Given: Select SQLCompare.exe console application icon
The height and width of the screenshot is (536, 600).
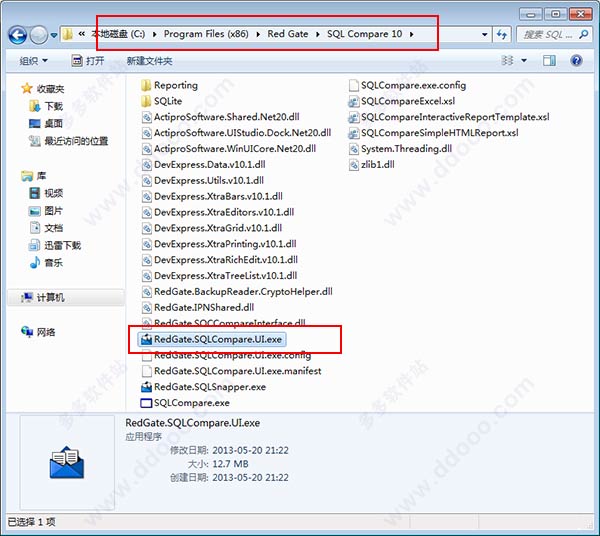Looking at the screenshot, I should pyautogui.click(x=146, y=403).
